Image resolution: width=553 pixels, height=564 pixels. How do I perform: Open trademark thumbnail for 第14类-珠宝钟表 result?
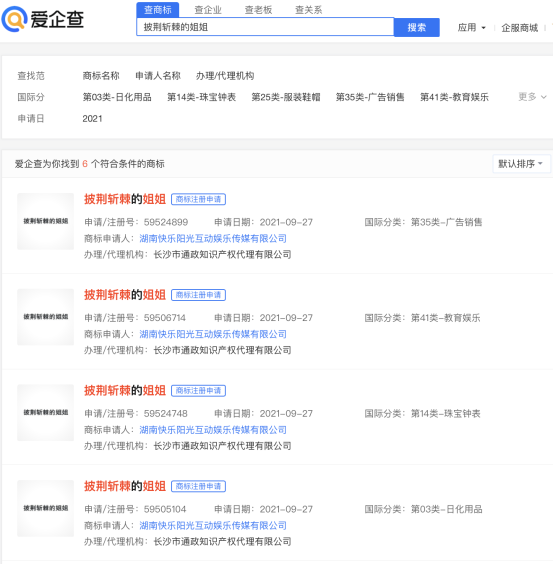[45, 413]
